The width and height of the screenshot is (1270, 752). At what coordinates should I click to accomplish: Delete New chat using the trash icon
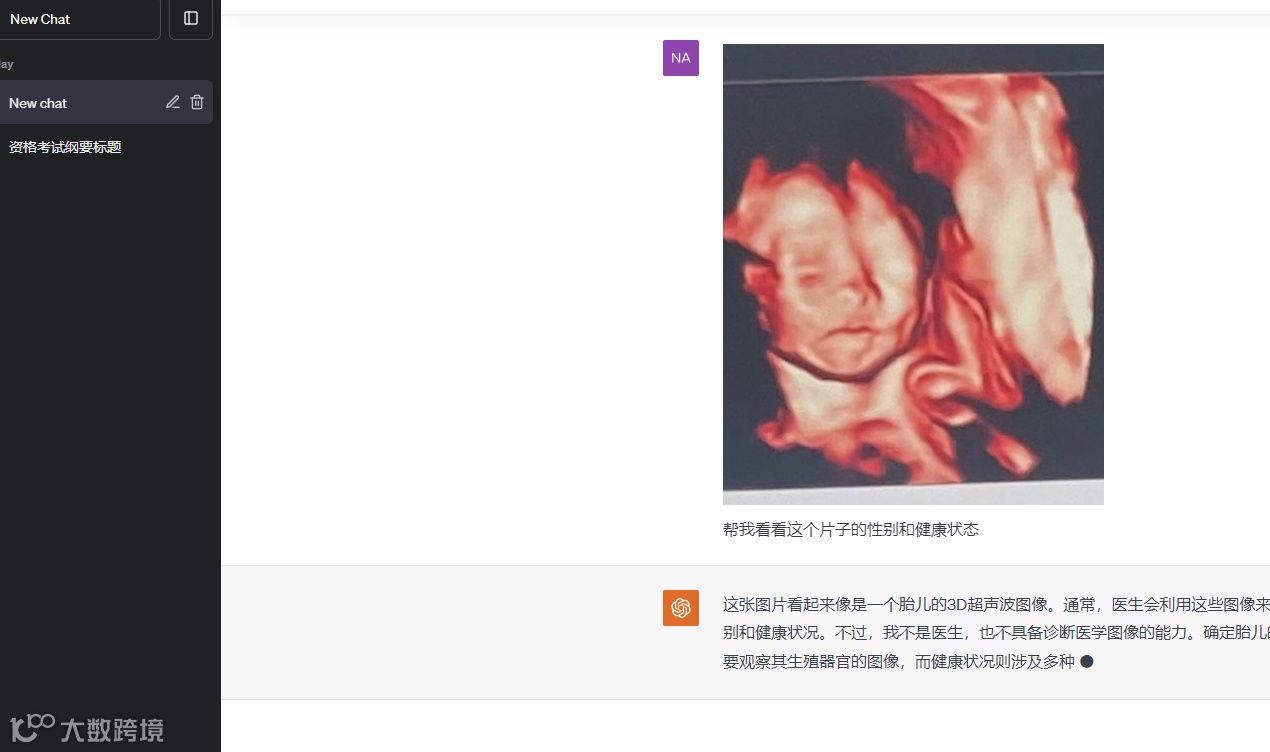pos(197,102)
